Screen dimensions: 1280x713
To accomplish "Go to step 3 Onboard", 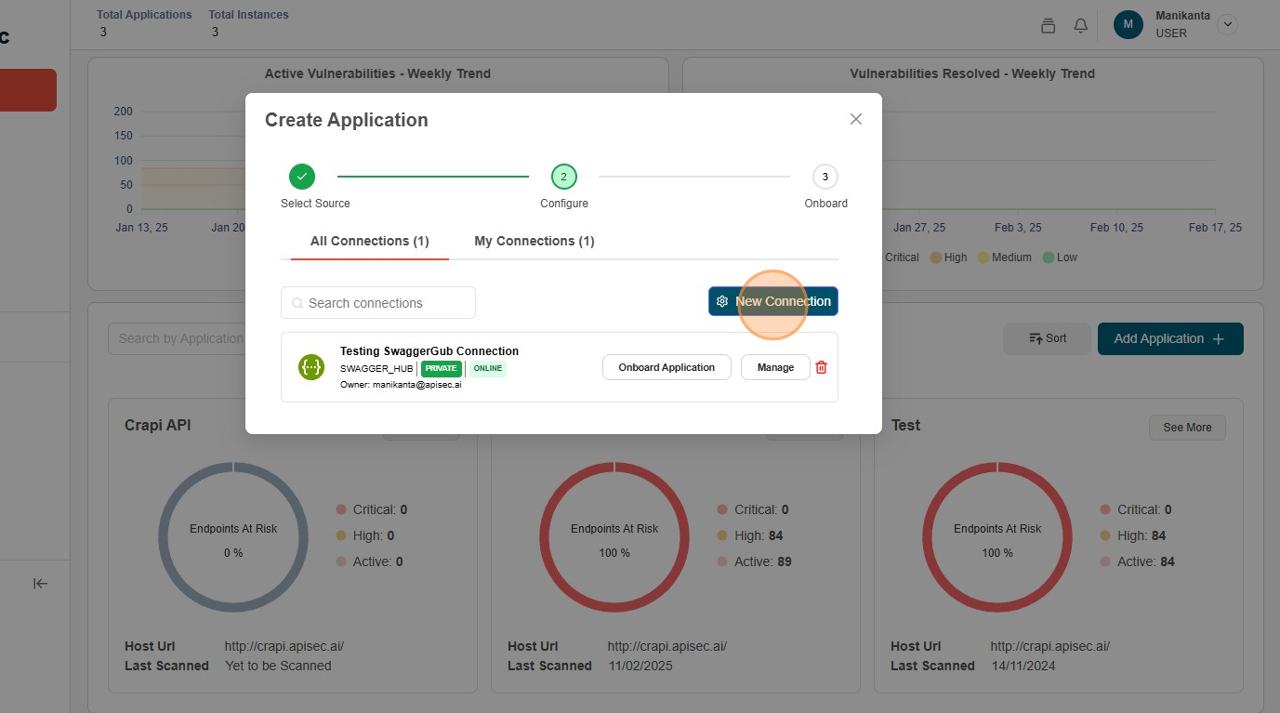I will point(825,177).
